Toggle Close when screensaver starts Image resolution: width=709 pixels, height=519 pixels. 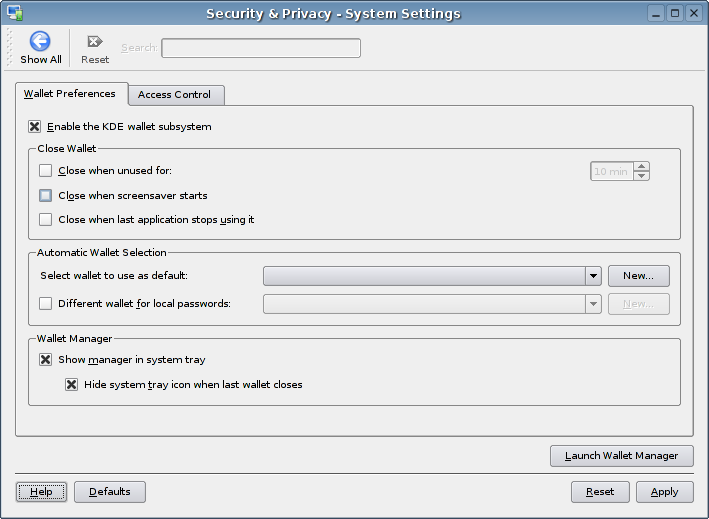coord(46,195)
